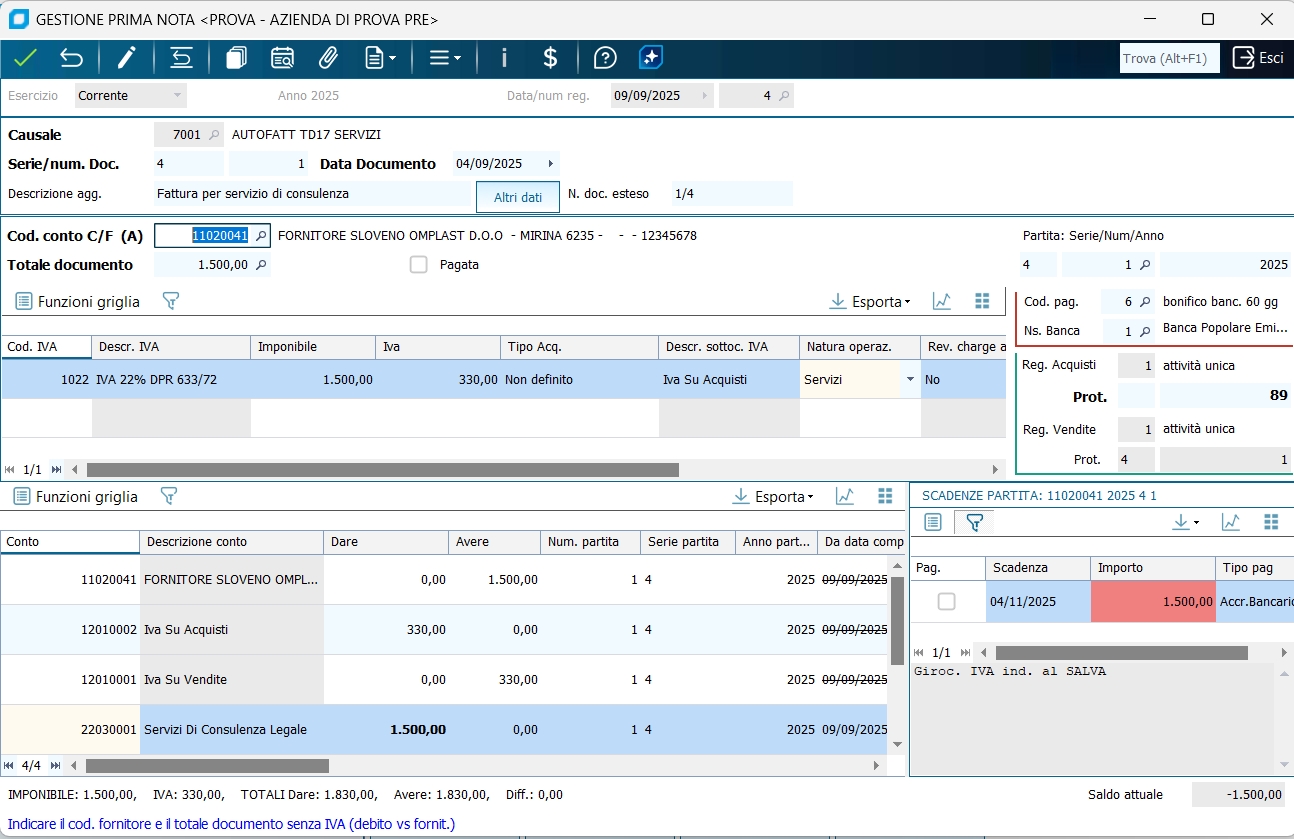The width and height of the screenshot is (1294, 839).
Task: Open Funzioni griglia in IVA grid
Action: pyautogui.click(x=78, y=301)
